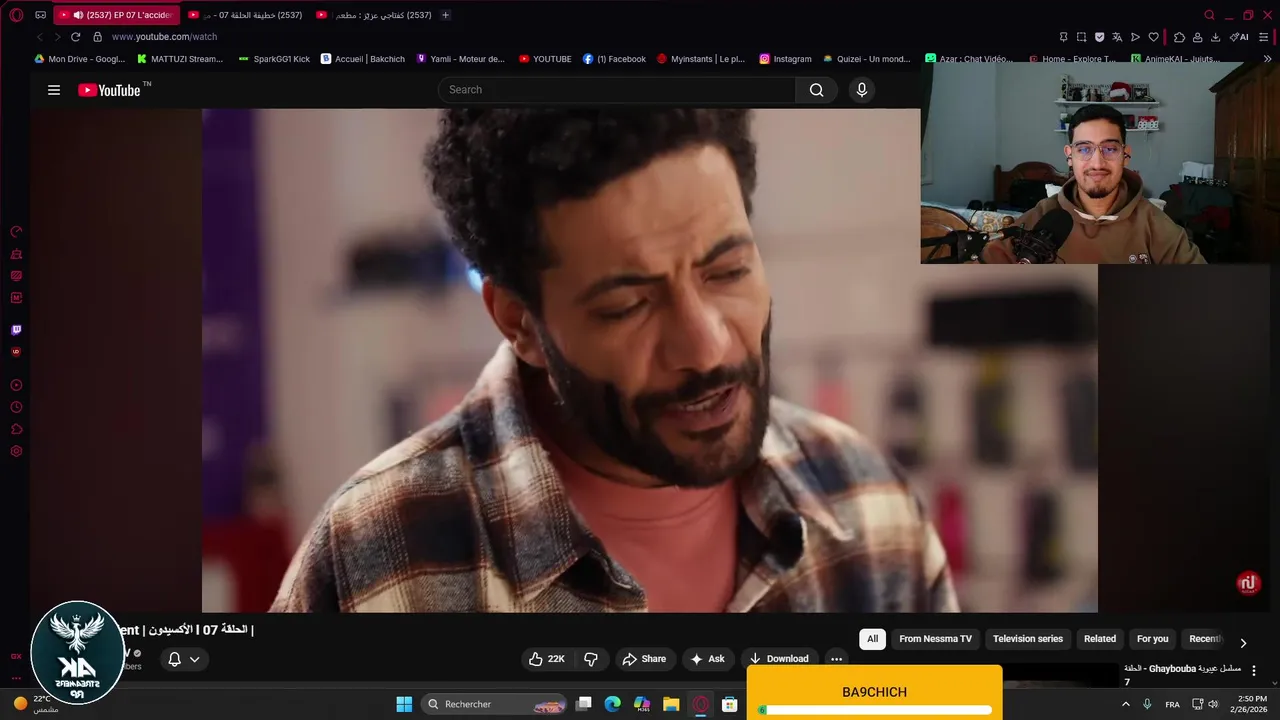
Task: Open Opera GX main menu logo
Action: coord(16,15)
